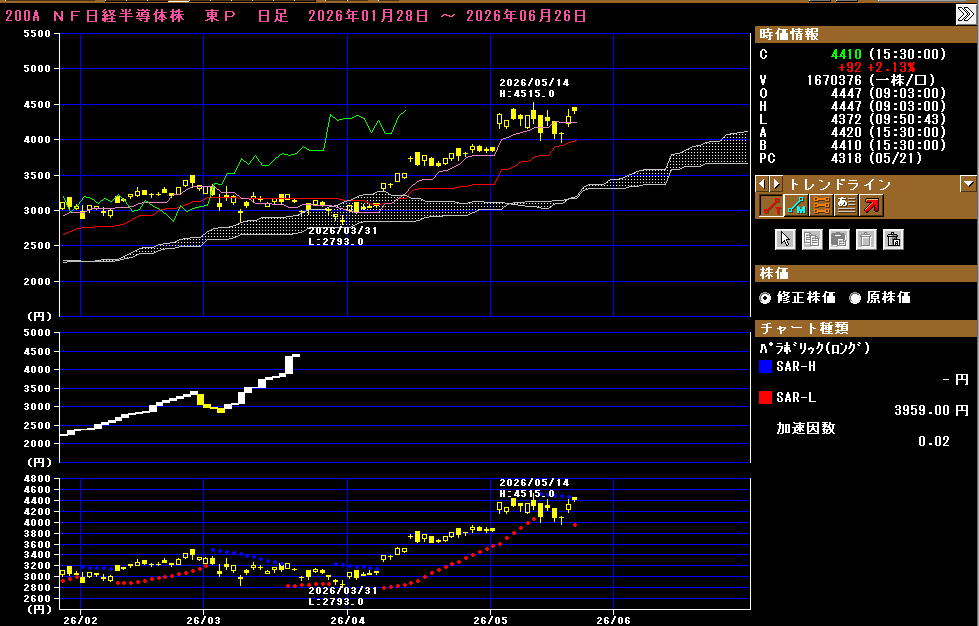Go to previous panel with left arrow

(762, 184)
